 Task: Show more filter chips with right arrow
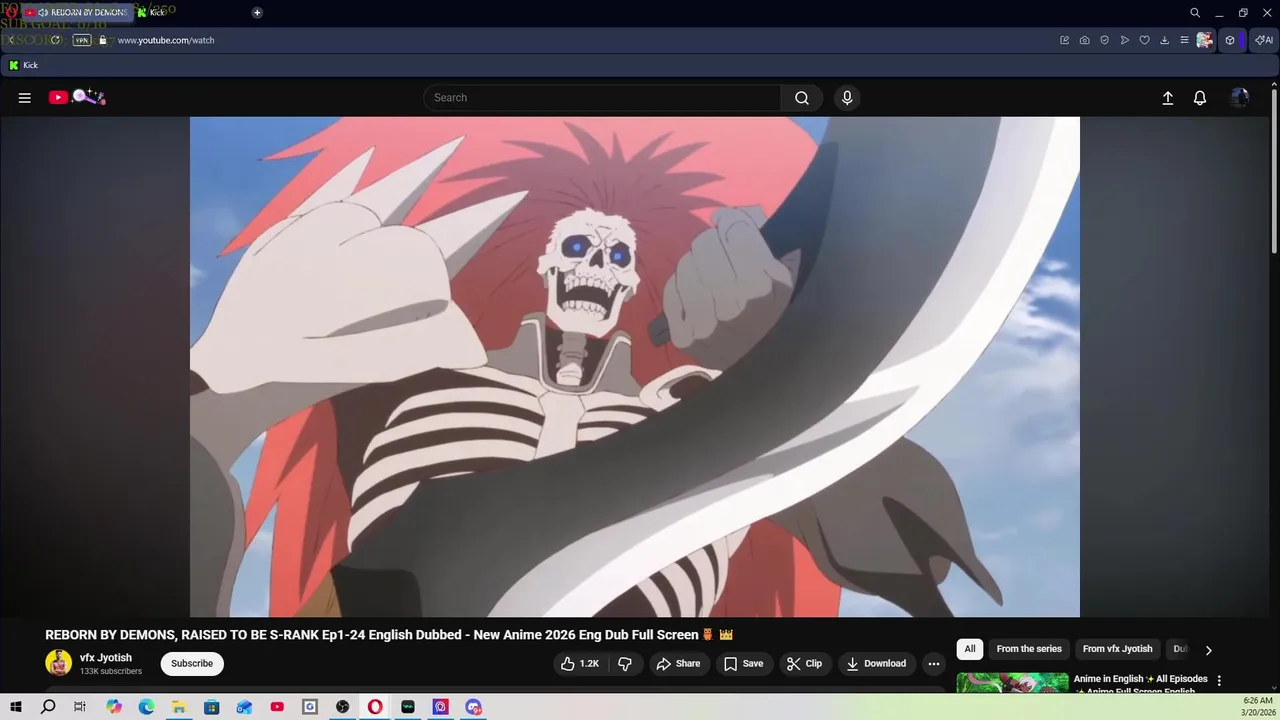click(x=1208, y=650)
